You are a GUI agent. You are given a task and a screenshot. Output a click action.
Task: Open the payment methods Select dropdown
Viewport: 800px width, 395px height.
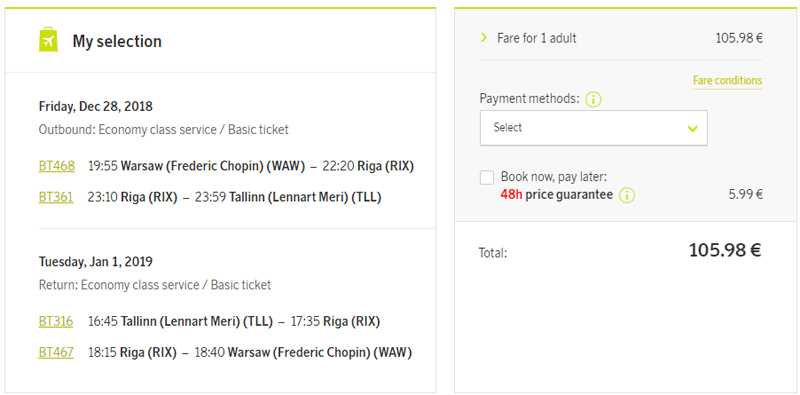coord(593,128)
